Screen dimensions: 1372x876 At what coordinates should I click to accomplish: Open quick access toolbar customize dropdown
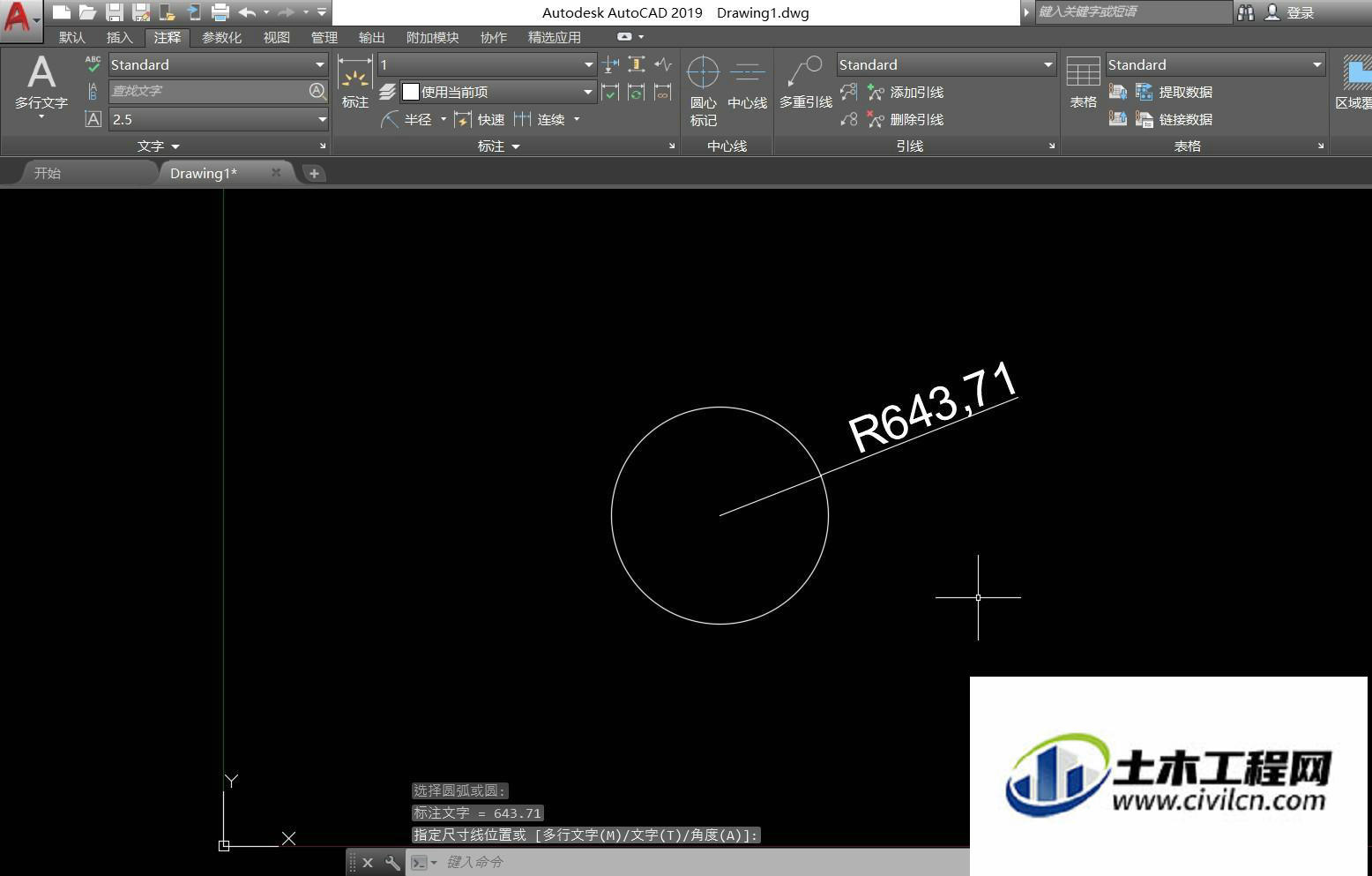[x=322, y=12]
